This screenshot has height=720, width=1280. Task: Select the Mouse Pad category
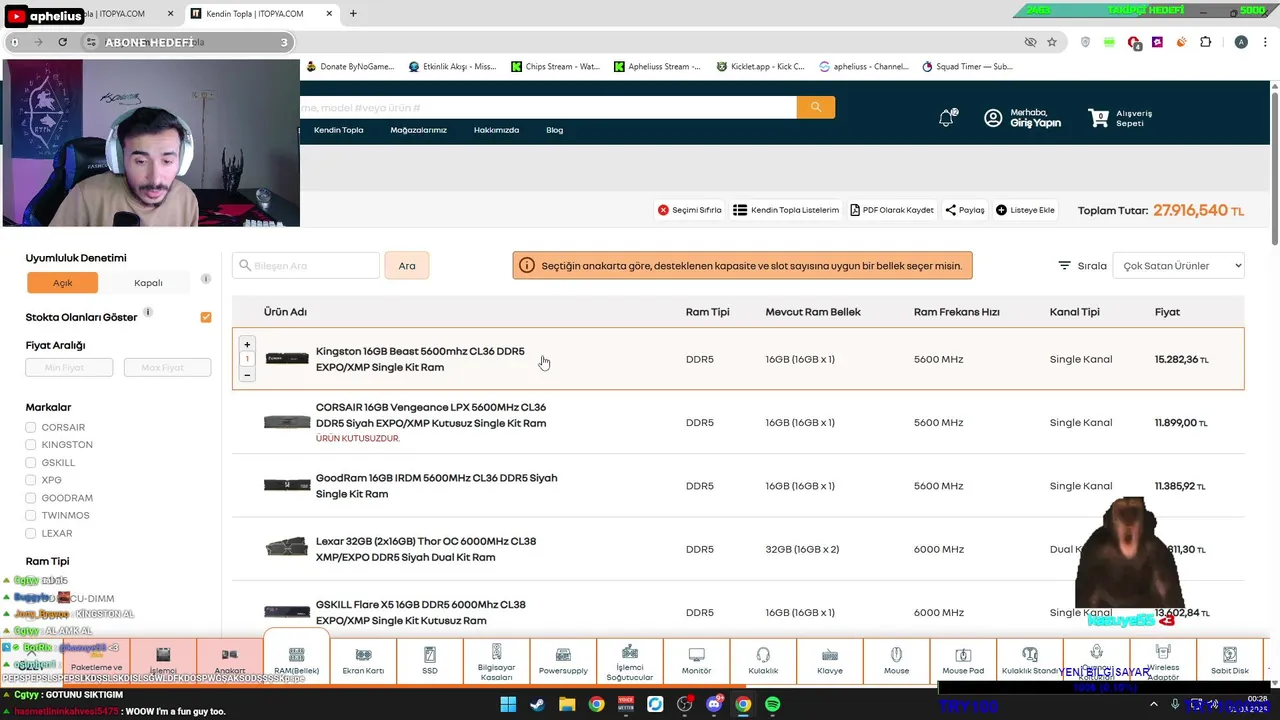(x=963, y=660)
